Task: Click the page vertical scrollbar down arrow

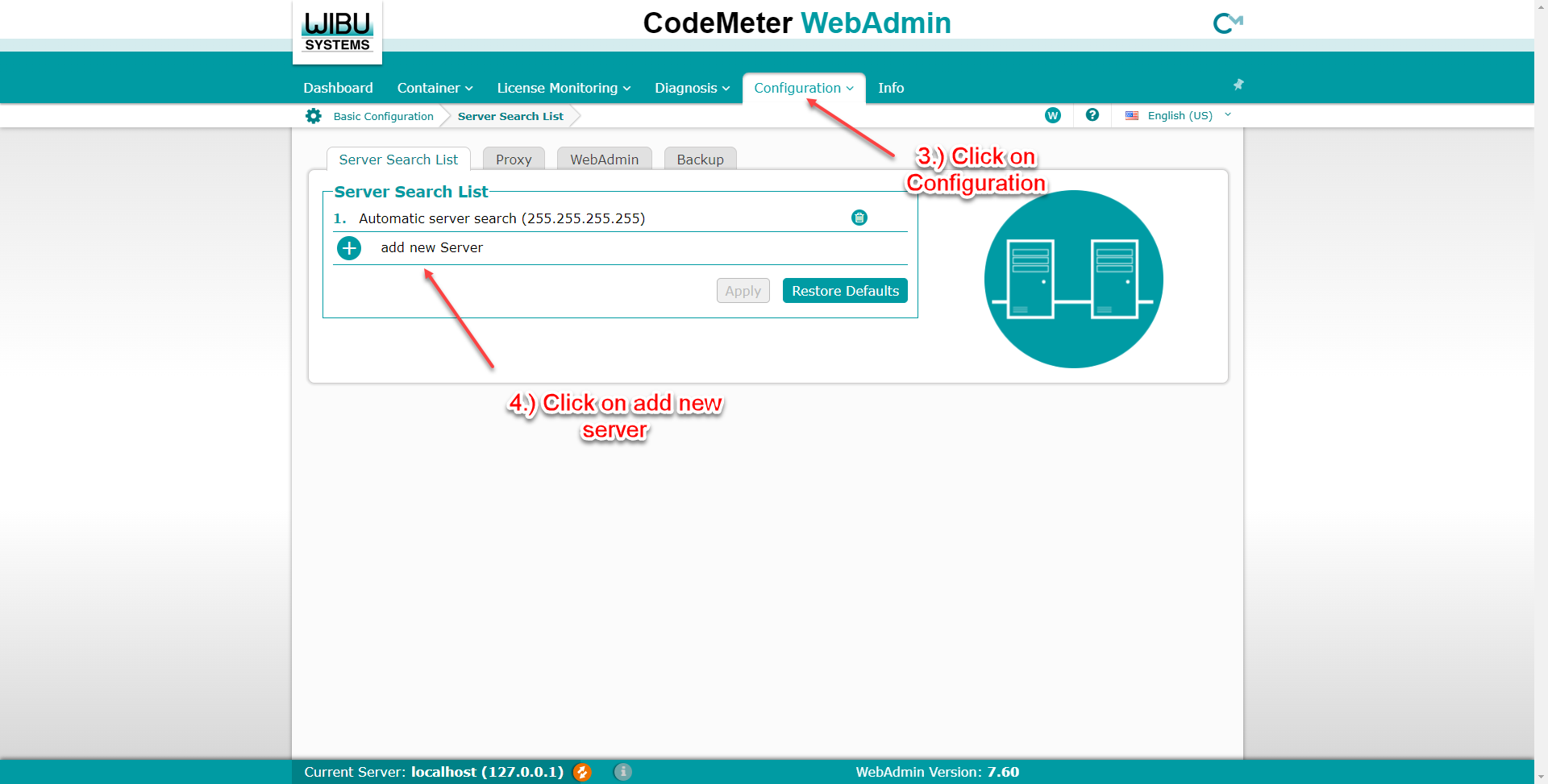Action: pos(1541,777)
